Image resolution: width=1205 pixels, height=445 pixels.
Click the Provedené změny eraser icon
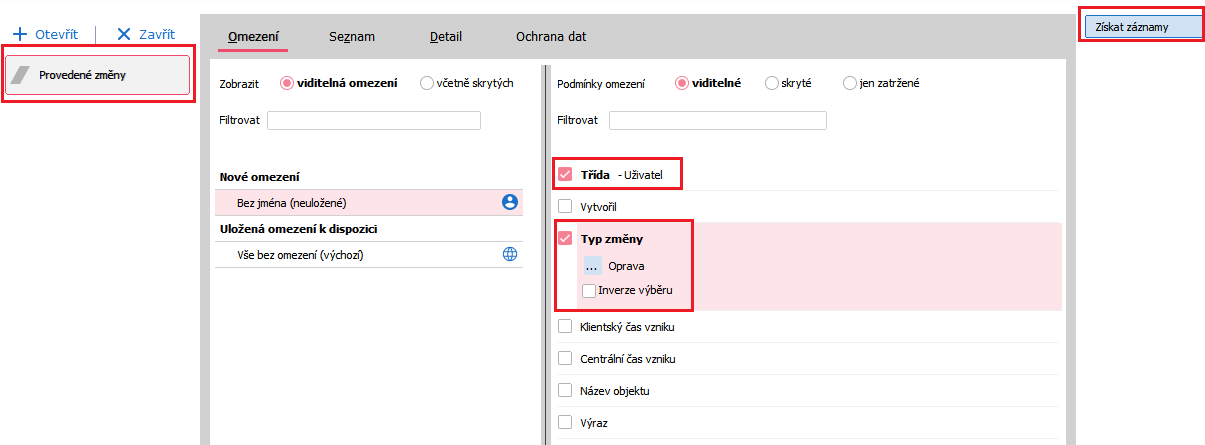point(22,75)
